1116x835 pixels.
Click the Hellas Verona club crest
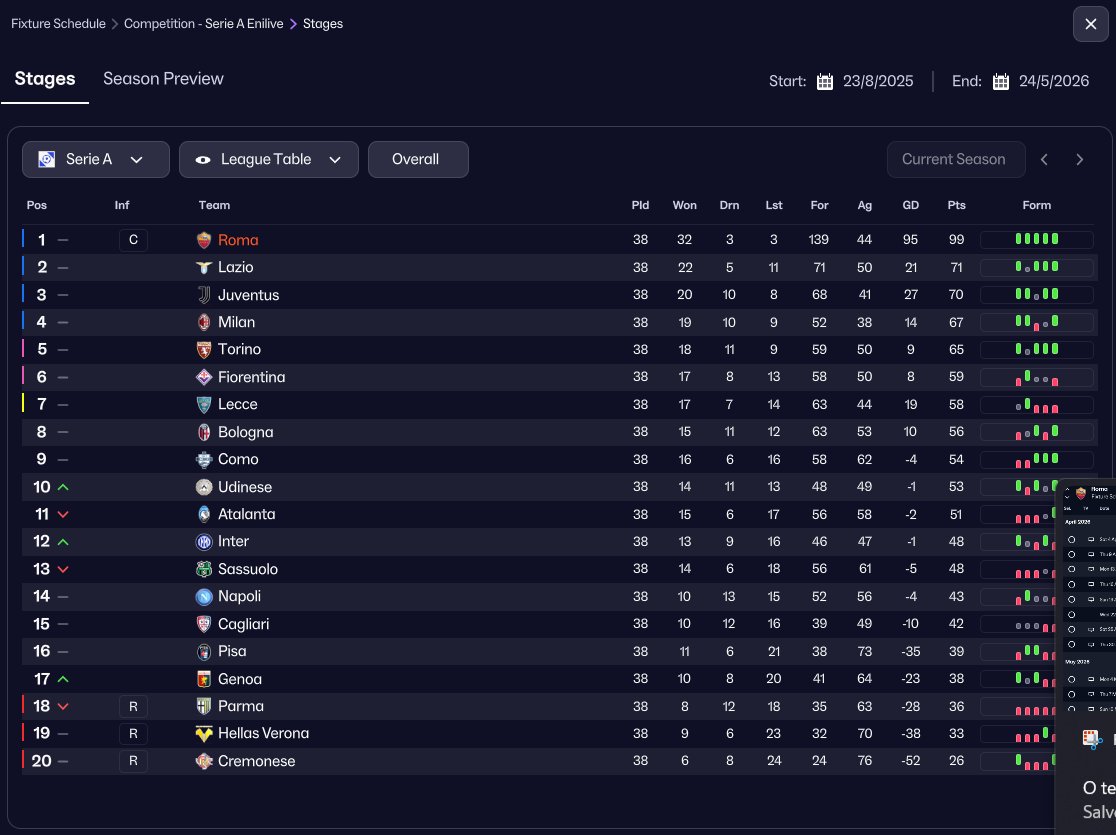tap(204, 733)
